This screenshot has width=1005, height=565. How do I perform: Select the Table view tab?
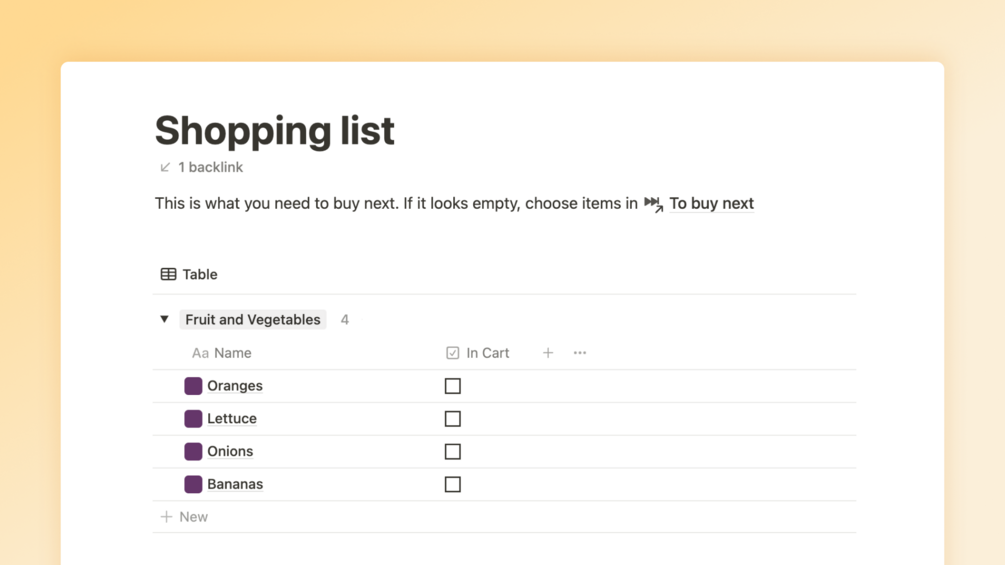(199, 274)
